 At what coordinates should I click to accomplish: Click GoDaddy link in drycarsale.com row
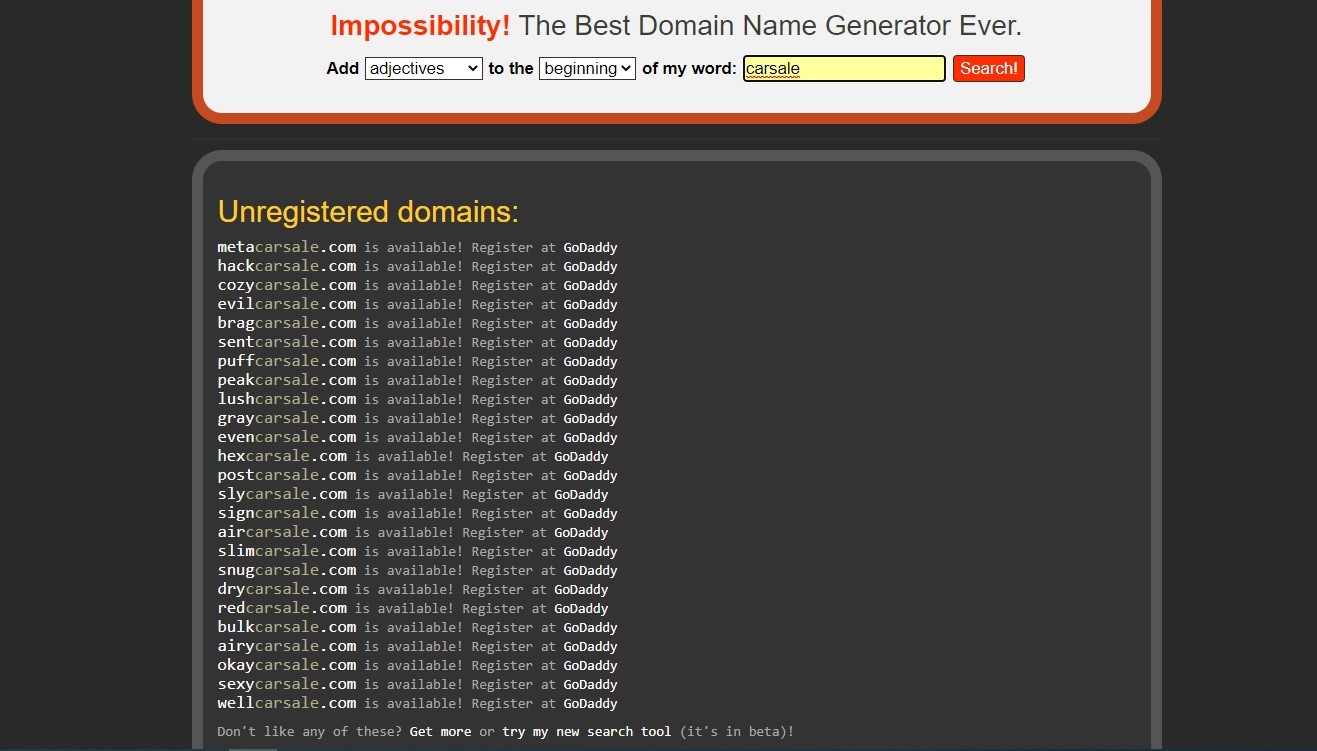[581, 590]
